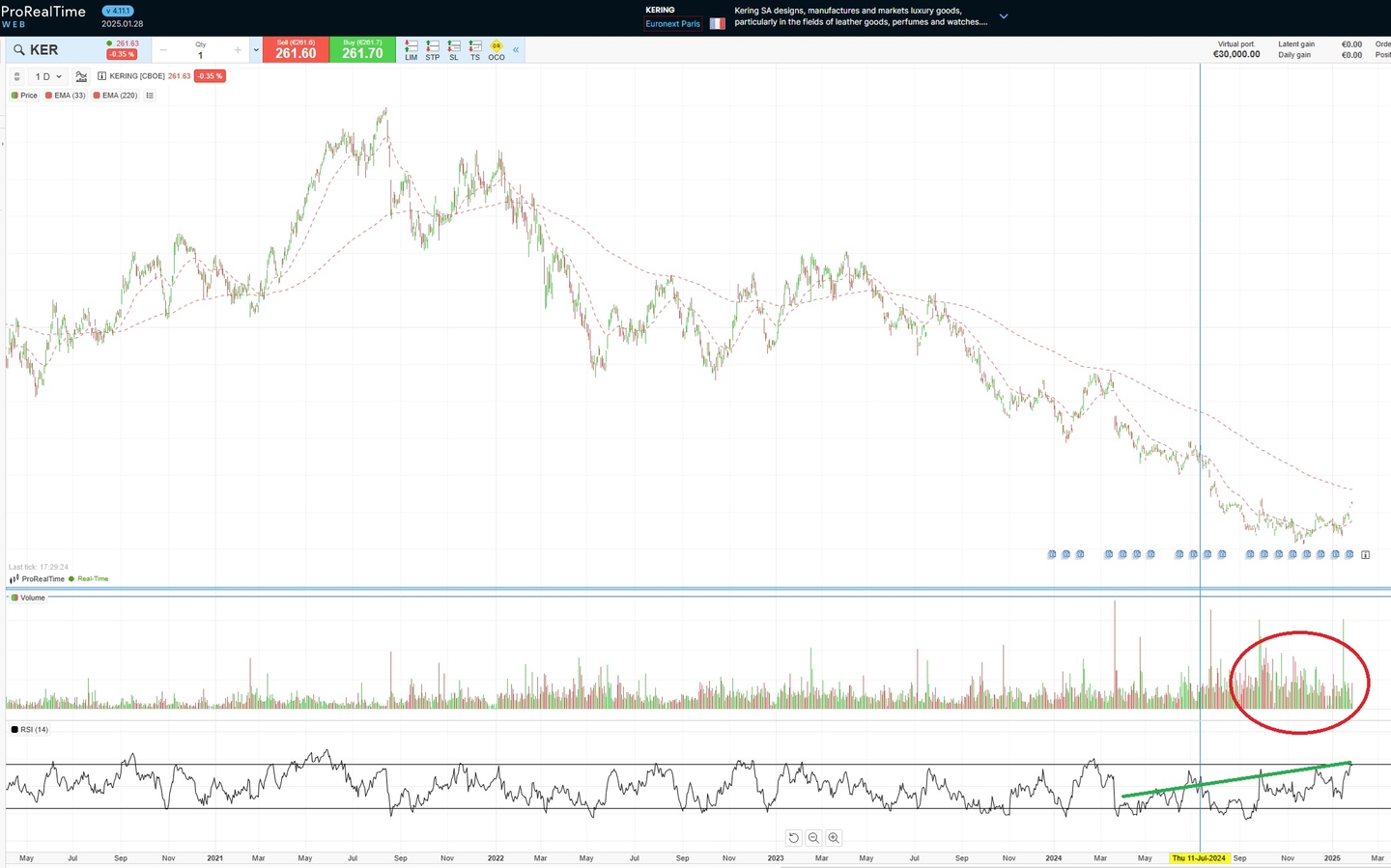Toggle the EMA (220) indicator display
Screen dimensions: 1391x868
coord(114,95)
